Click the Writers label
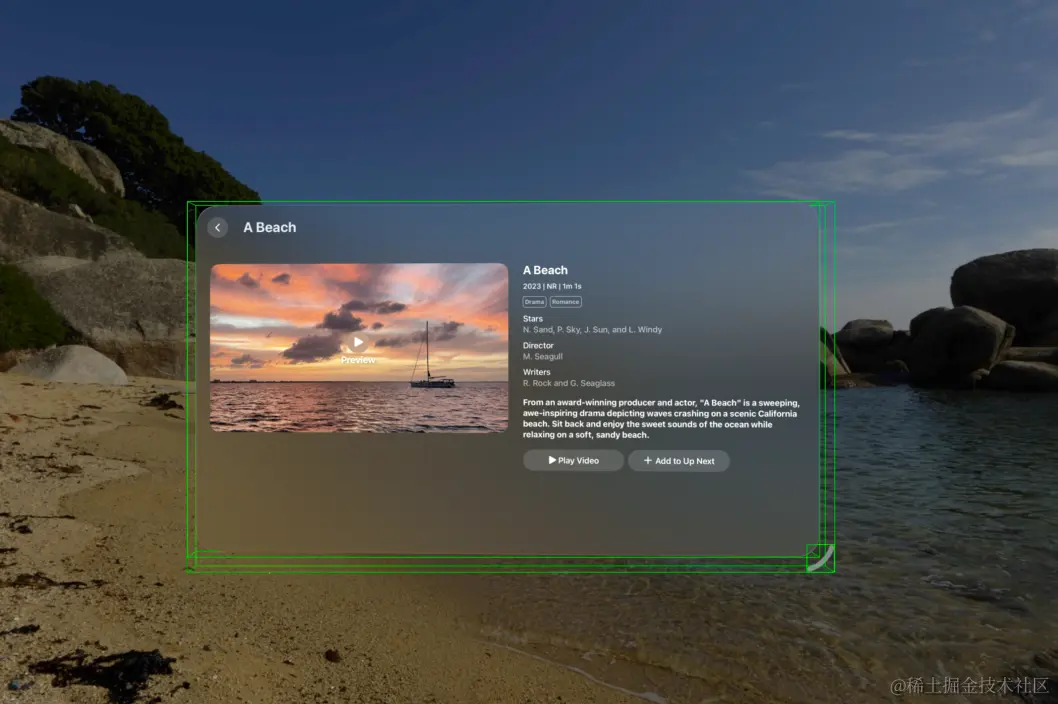The height and width of the screenshot is (704, 1058). click(536, 372)
